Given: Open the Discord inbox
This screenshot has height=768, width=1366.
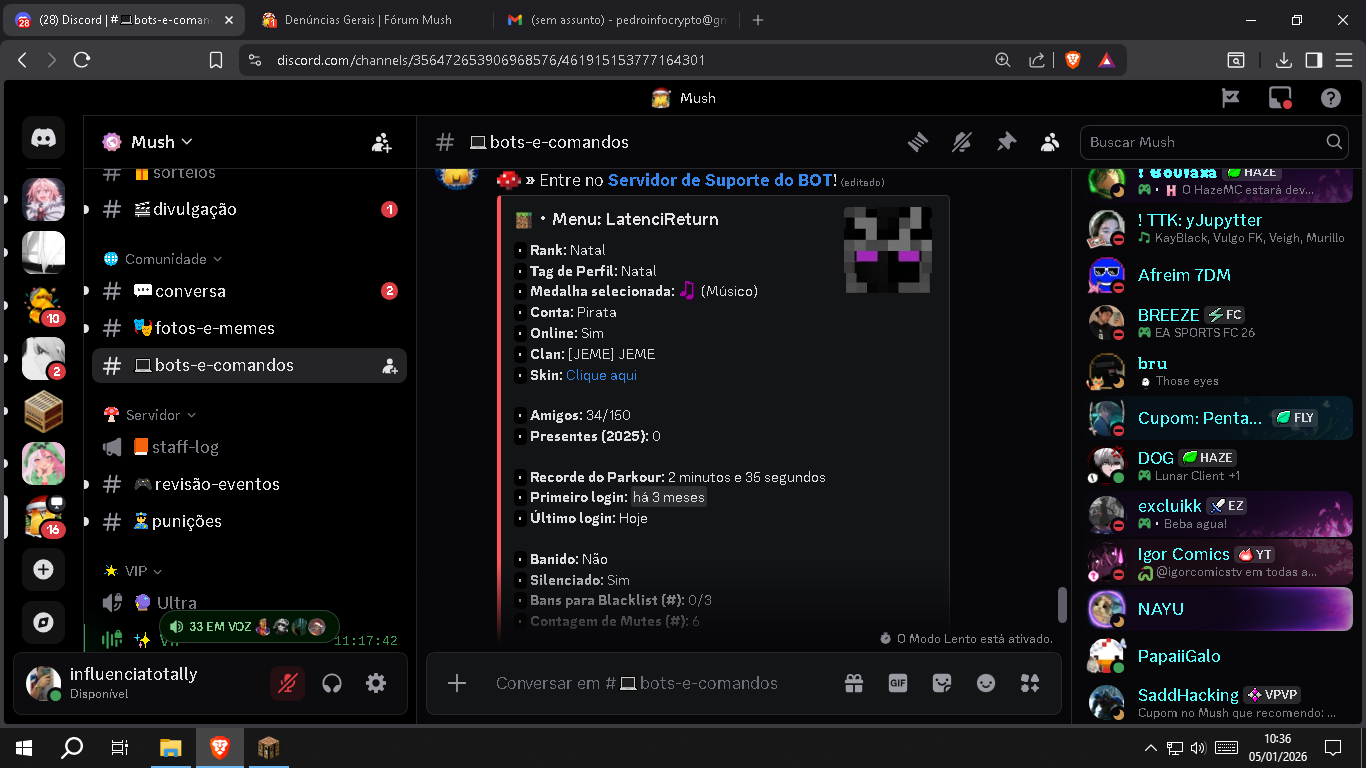Looking at the screenshot, I should click(x=1280, y=98).
